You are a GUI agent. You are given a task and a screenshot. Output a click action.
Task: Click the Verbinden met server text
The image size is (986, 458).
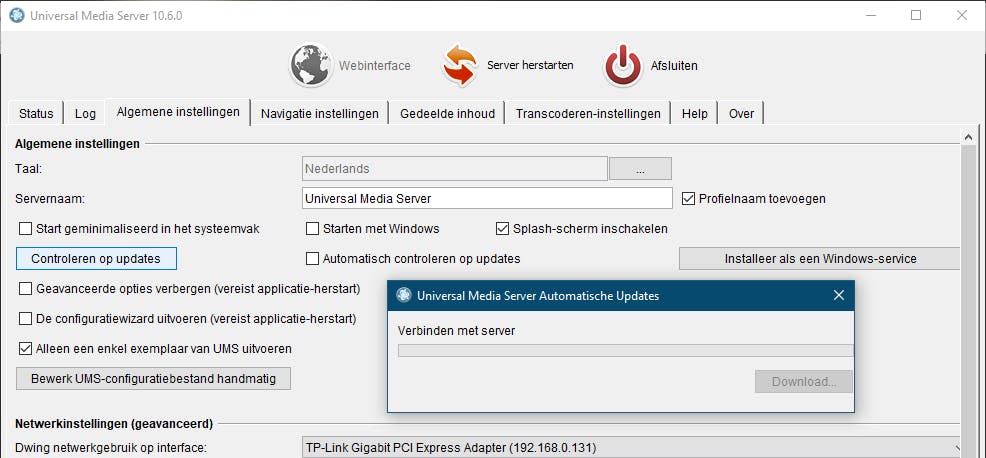coord(457,330)
